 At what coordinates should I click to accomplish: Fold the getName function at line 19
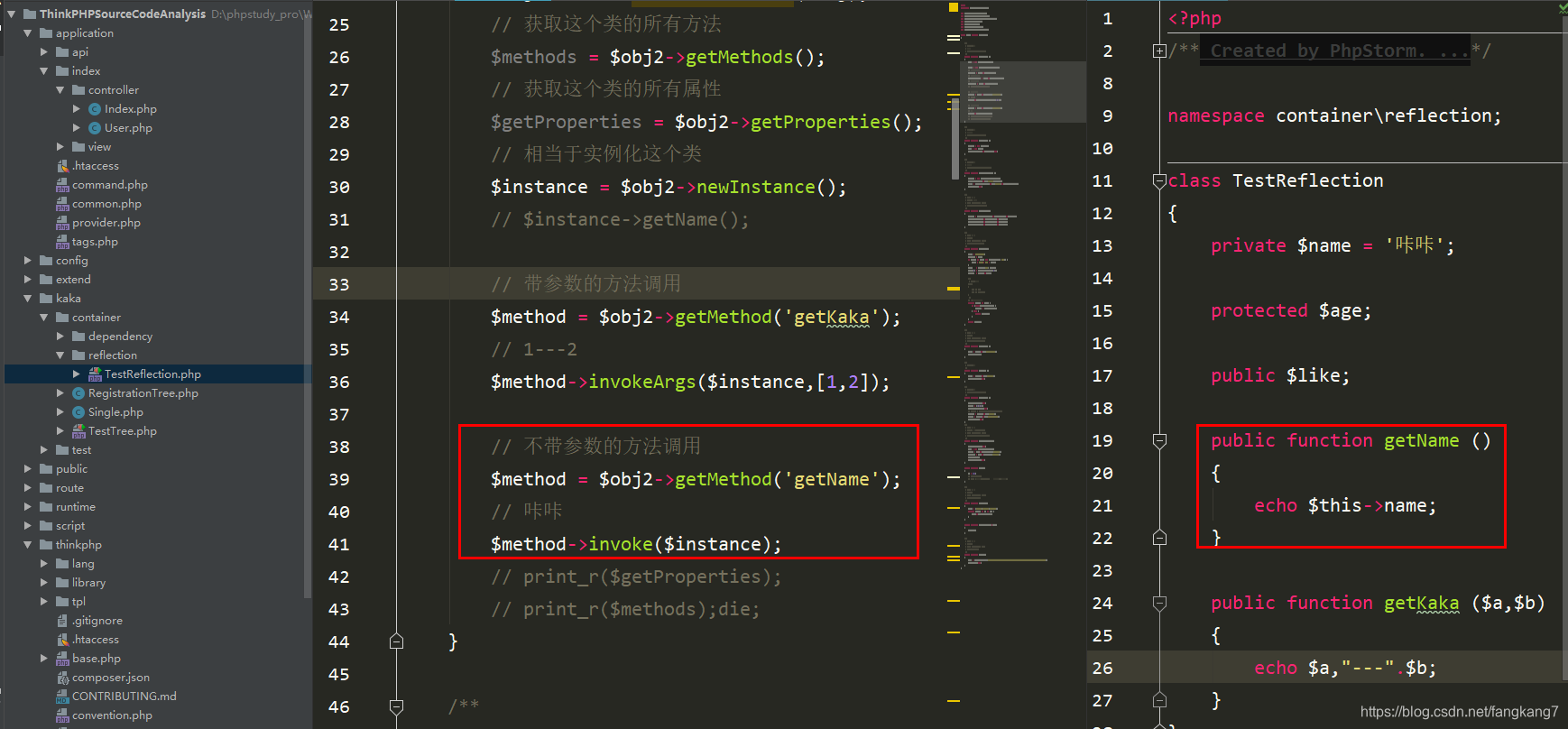(1160, 441)
